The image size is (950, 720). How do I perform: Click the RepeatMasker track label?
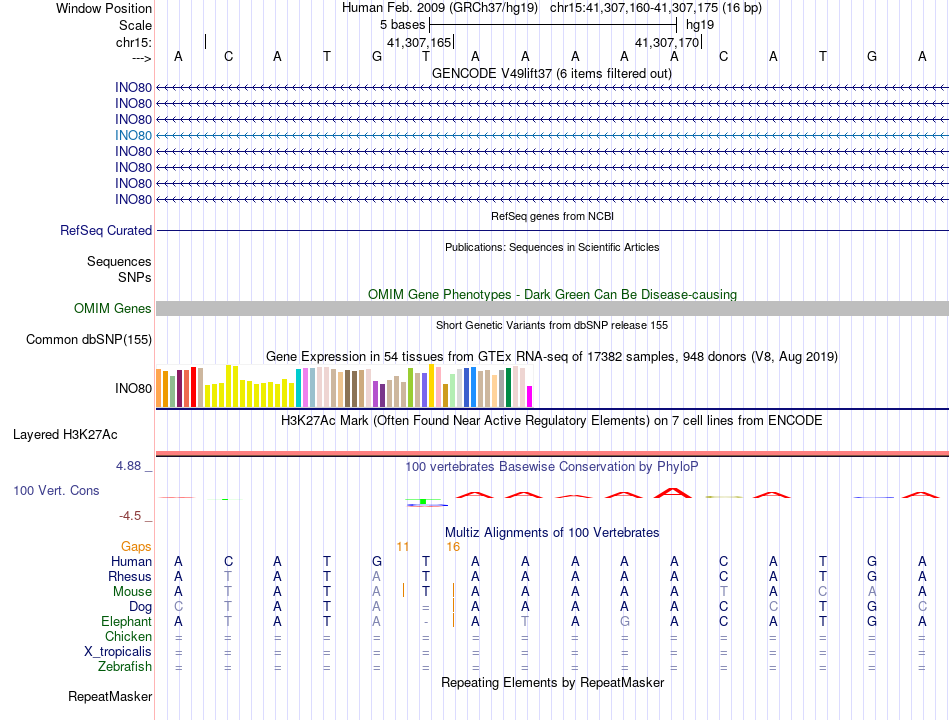pos(110,697)
